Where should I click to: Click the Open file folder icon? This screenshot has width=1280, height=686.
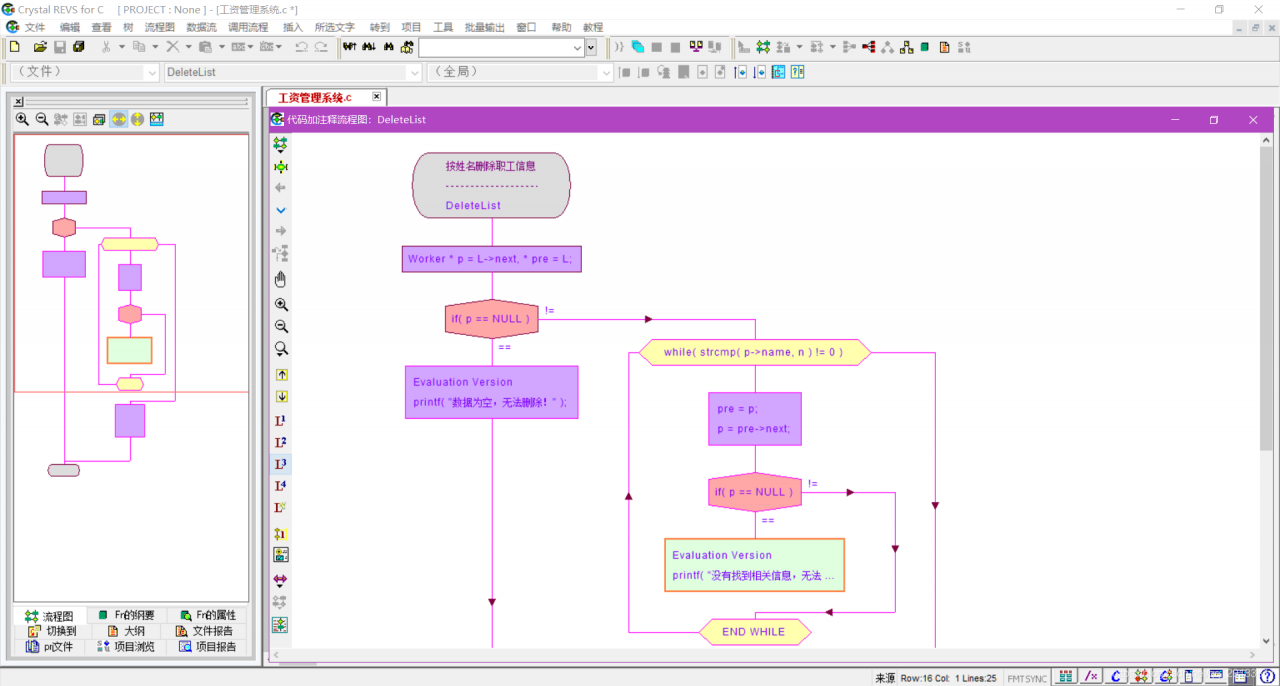(x=40, y=47)
